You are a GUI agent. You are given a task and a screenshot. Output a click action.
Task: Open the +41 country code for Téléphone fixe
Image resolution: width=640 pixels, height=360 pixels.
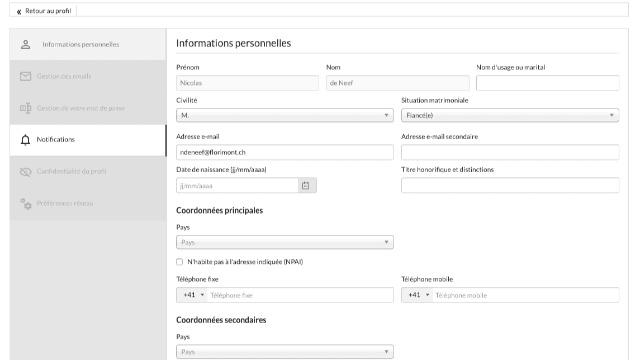click(x=192, y=295)
